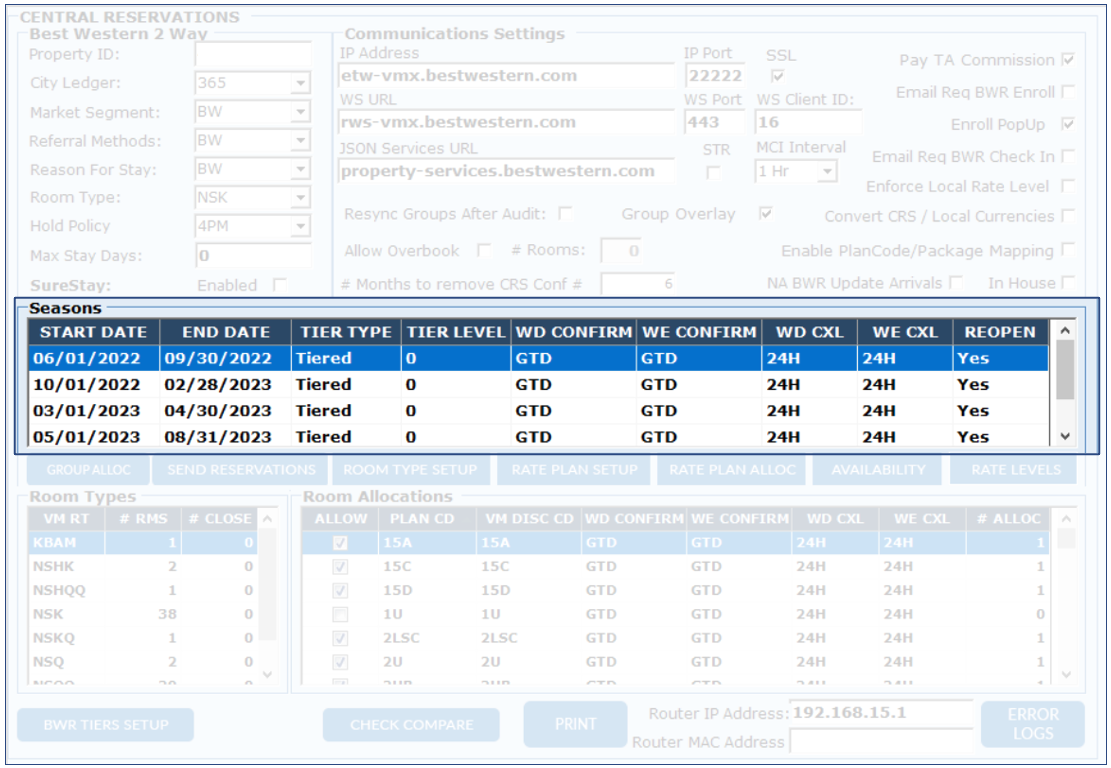This screenshot has height=768, width=1111.
Task: Toggle the Pay TA Commission checkbox
Action: click(x=1068, y=60)
